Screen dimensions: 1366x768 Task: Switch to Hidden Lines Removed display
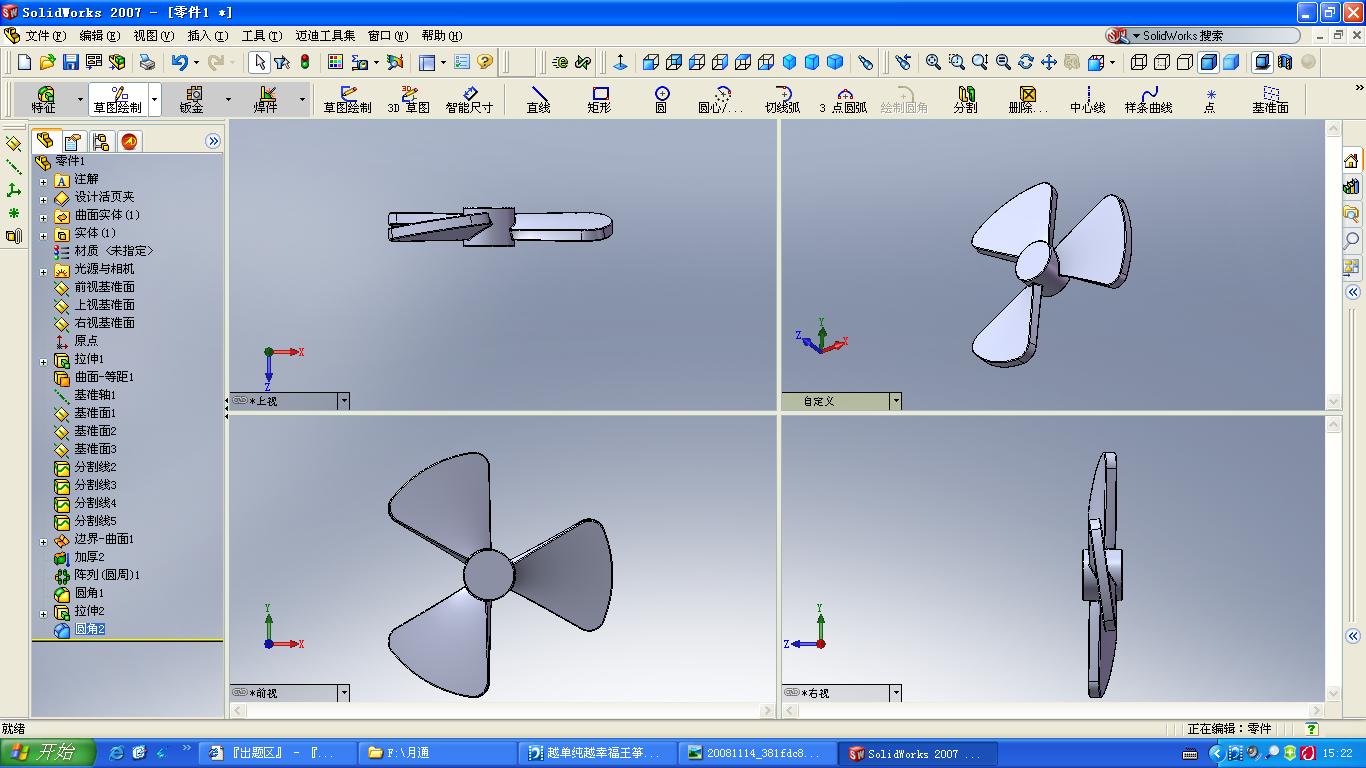pos(1185,62)
